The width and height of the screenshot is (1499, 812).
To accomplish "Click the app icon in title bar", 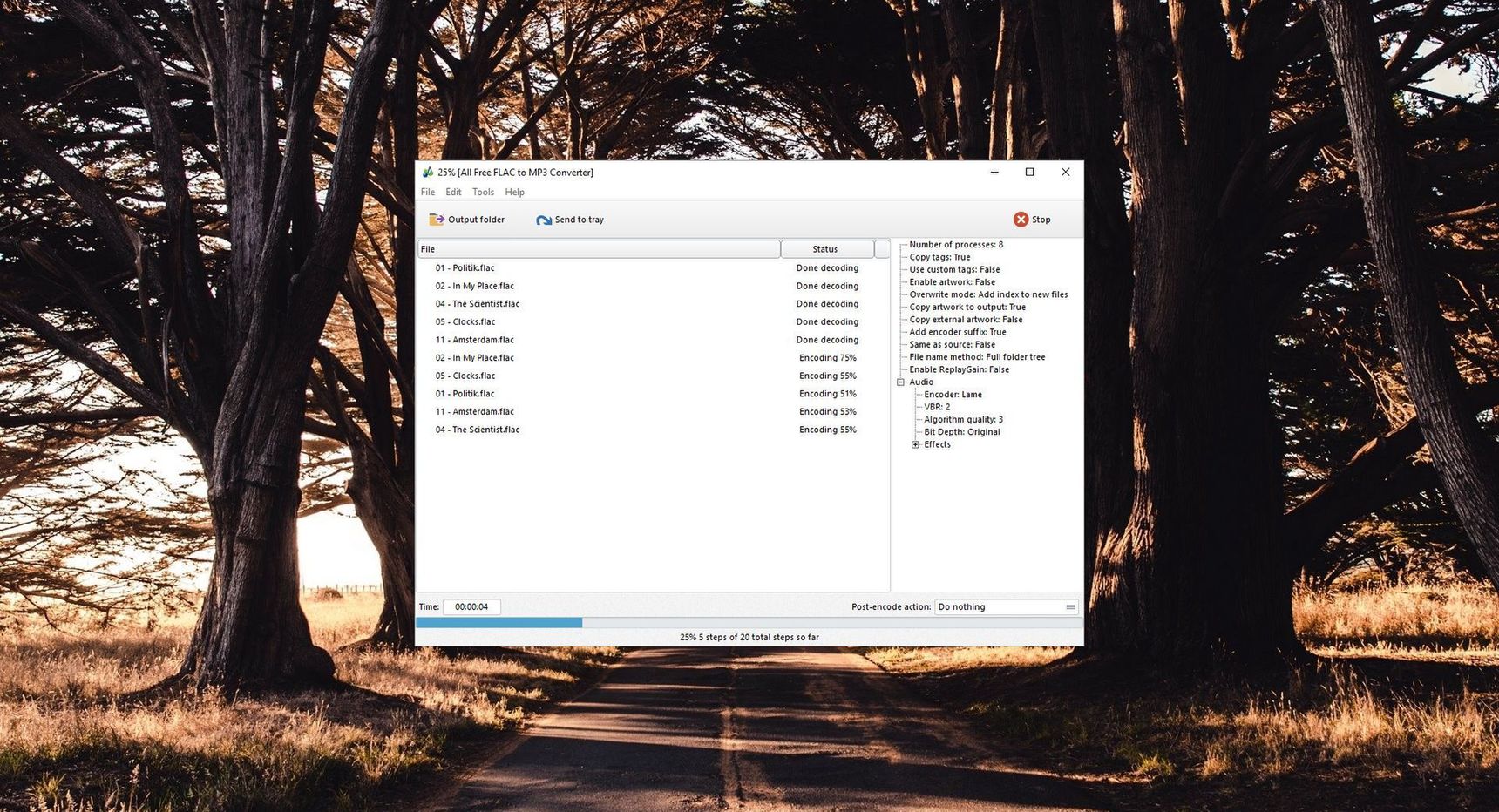I will (427, 173).
